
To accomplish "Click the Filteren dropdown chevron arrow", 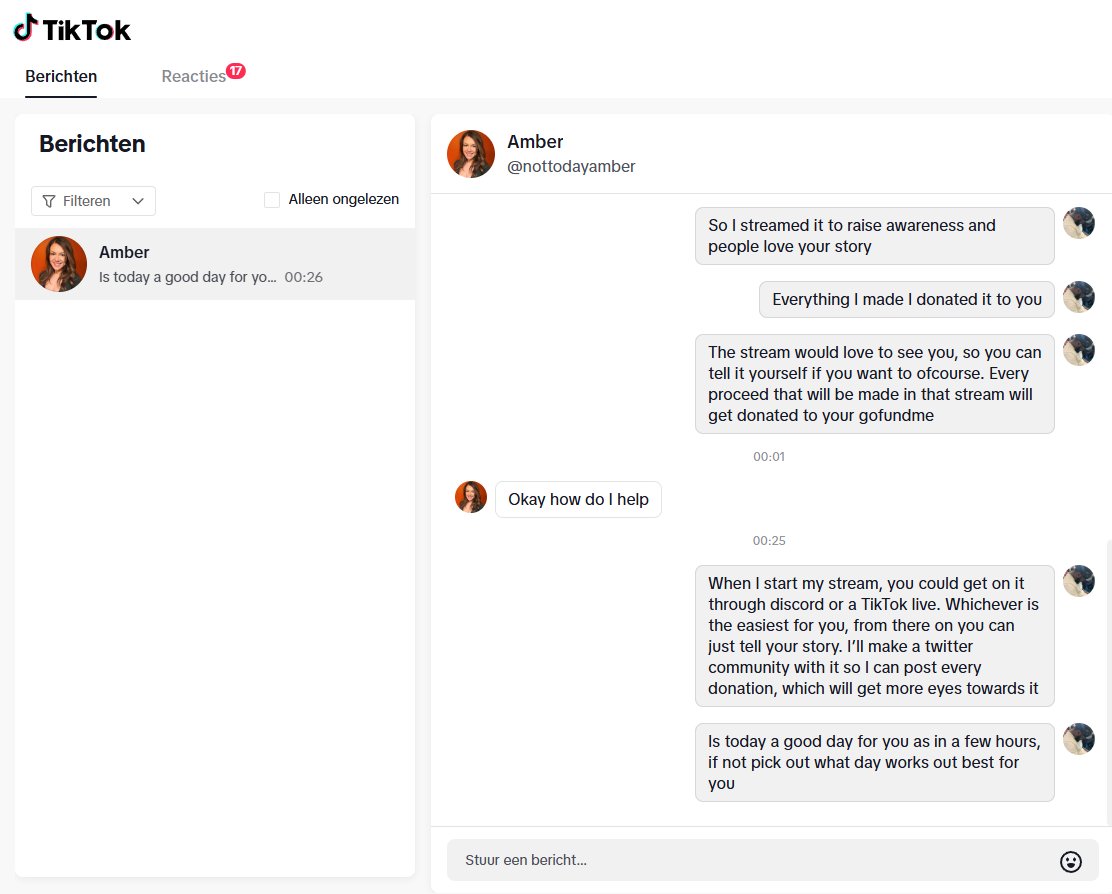I will pyautogui.click(x=138, y=201).
